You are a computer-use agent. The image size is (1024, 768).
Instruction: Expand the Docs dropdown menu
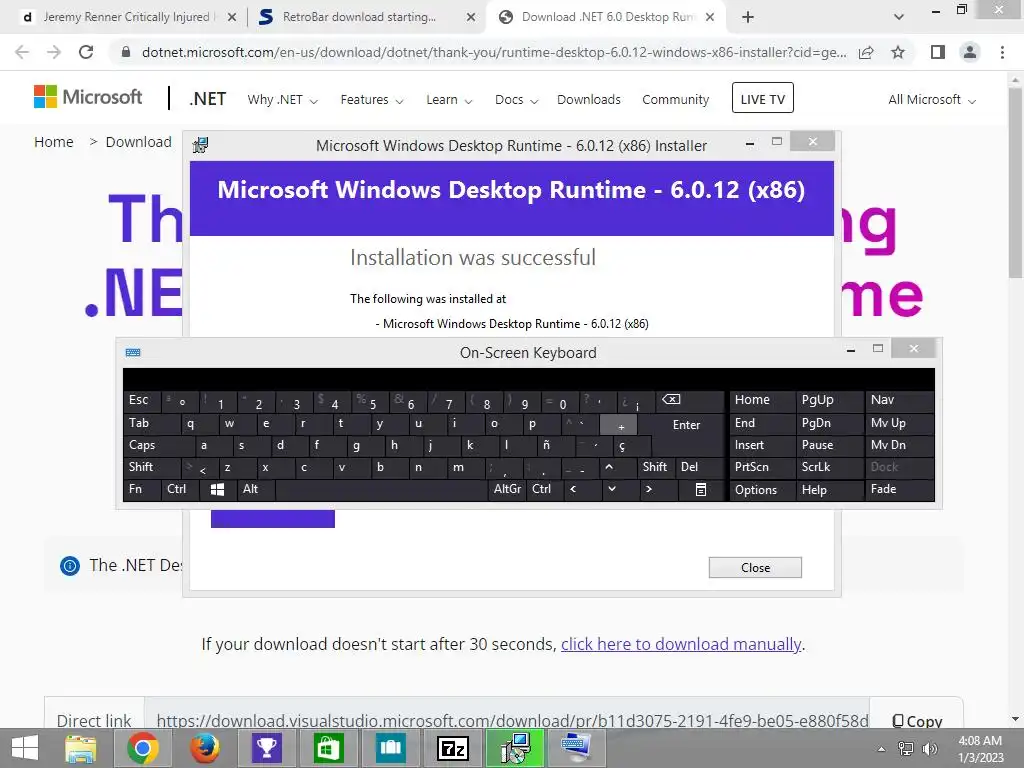tap(517, 100)
